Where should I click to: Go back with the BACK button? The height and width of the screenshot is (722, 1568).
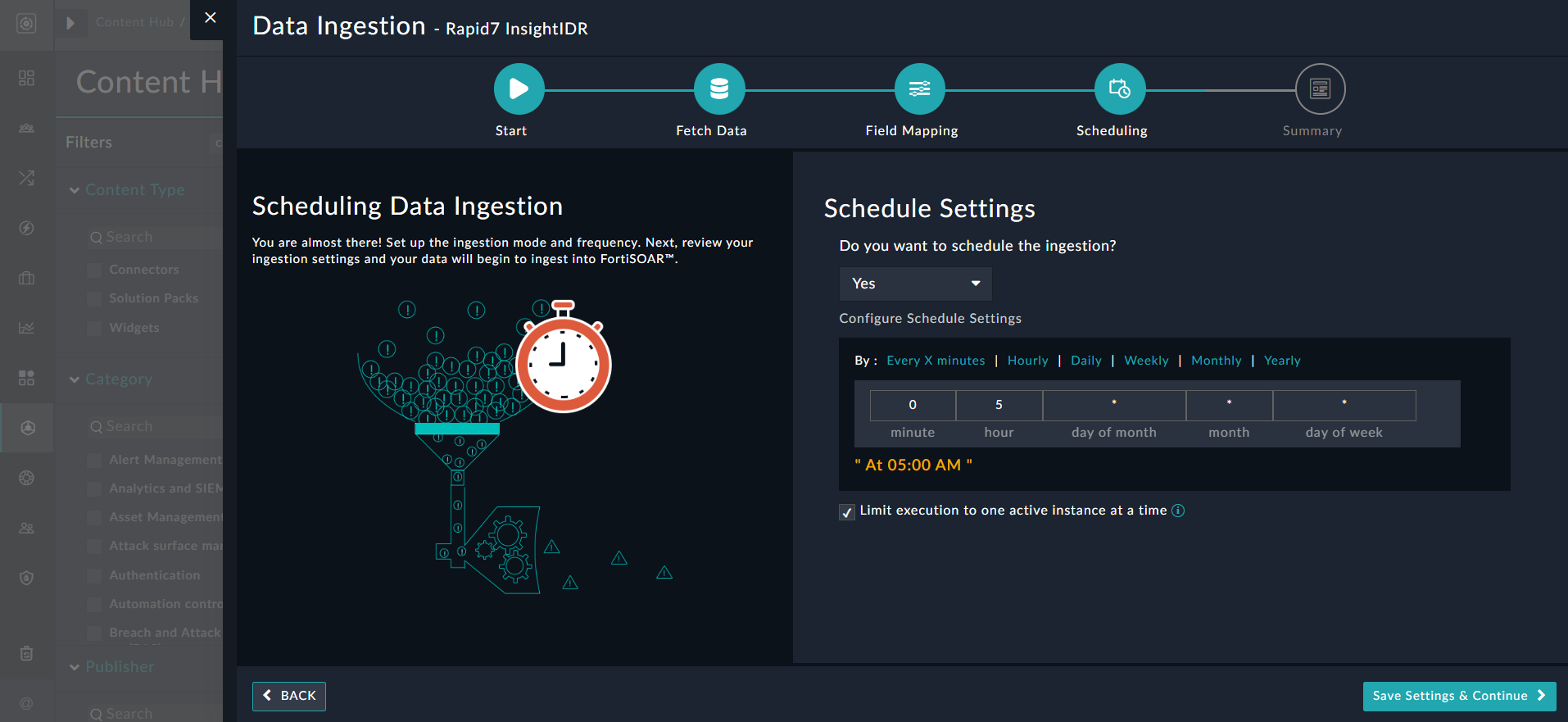pos(289,696)
